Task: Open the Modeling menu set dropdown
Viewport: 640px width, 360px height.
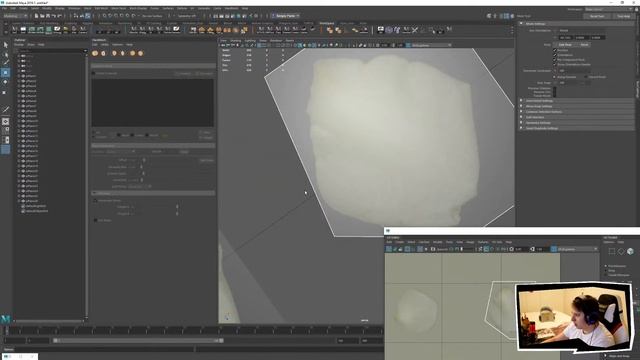Action: click(x=16, y=16)
